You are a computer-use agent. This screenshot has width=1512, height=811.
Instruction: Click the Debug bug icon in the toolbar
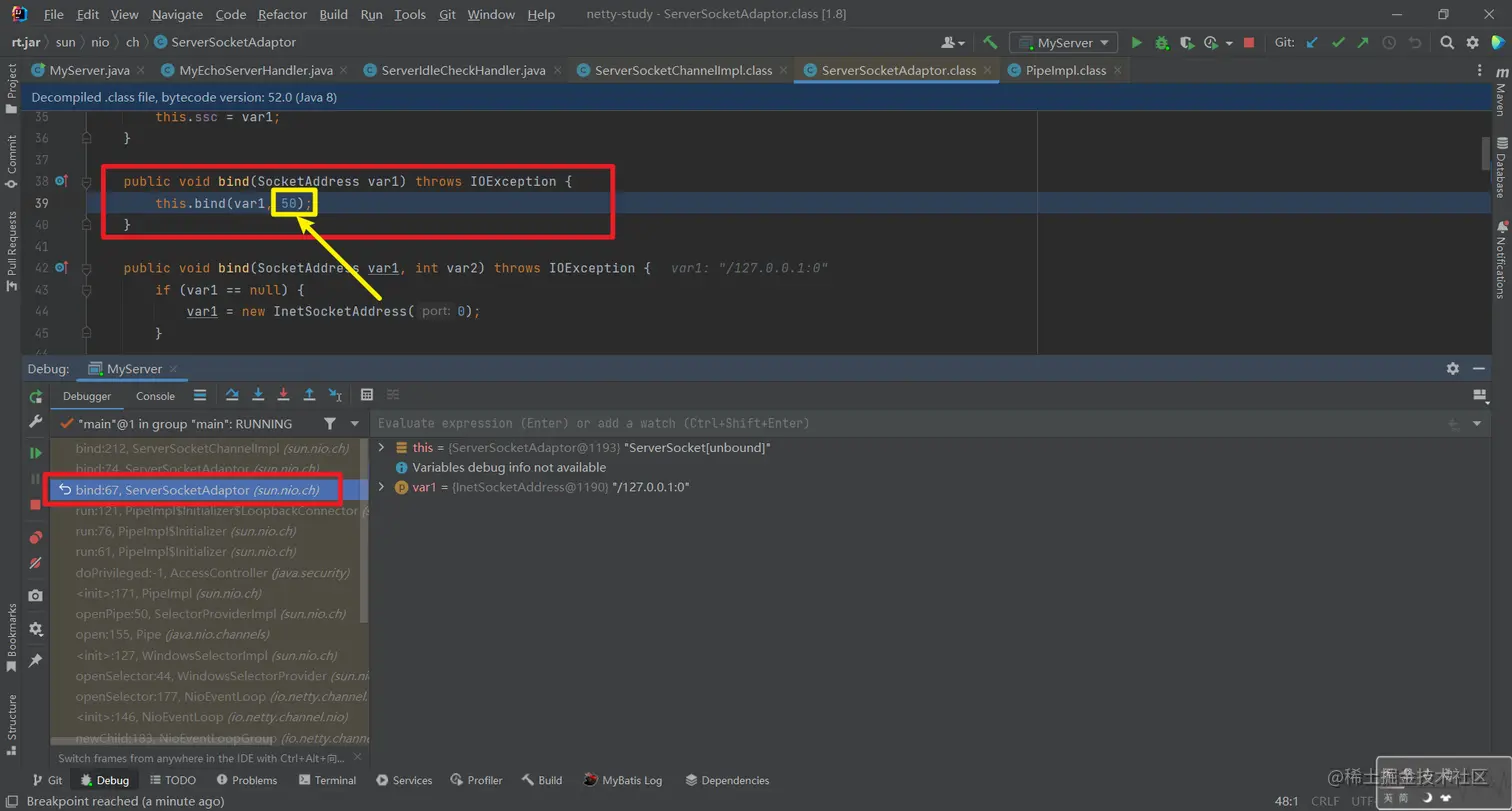click(1161, 43)
